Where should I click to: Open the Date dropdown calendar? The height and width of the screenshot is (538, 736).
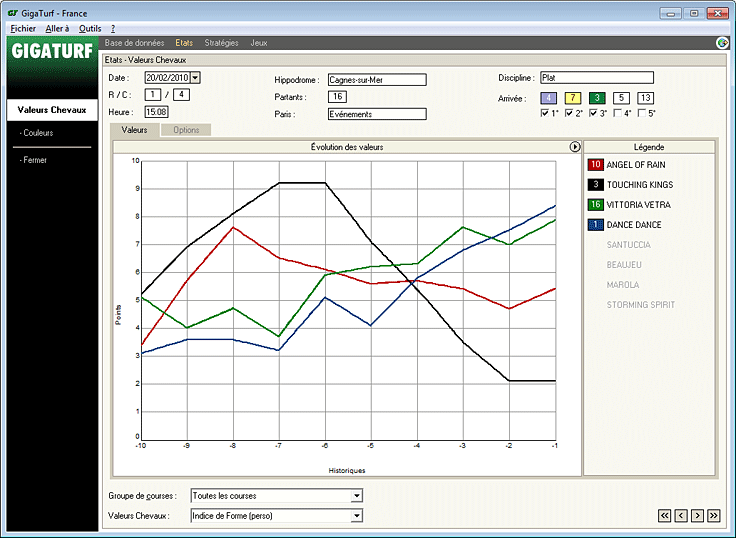click(x=195, y=77)
